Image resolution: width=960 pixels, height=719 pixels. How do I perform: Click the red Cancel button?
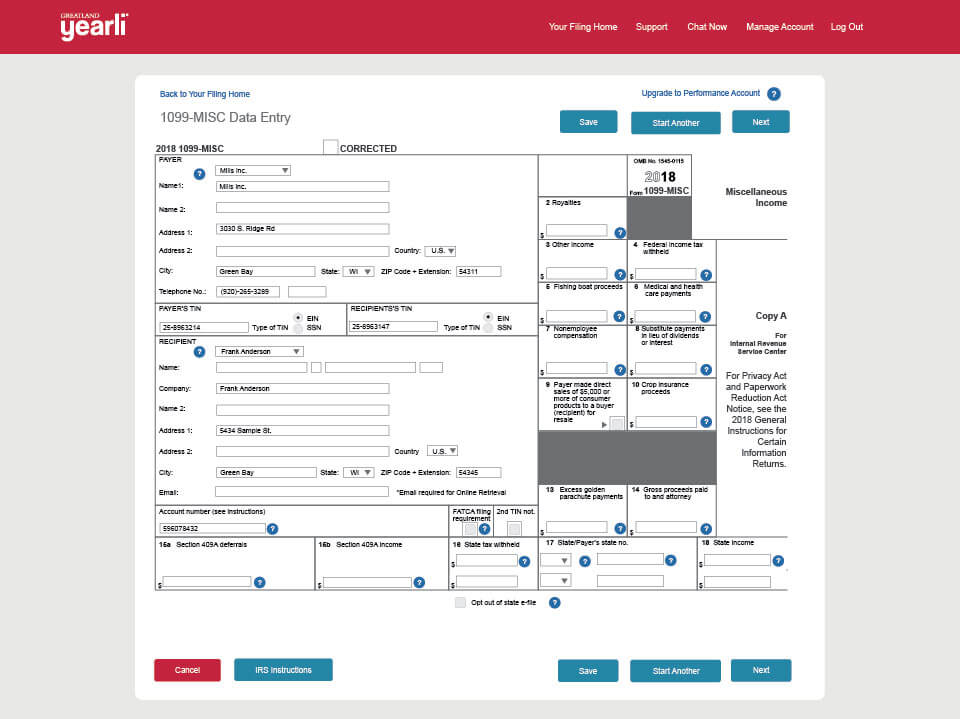point(187,670)
